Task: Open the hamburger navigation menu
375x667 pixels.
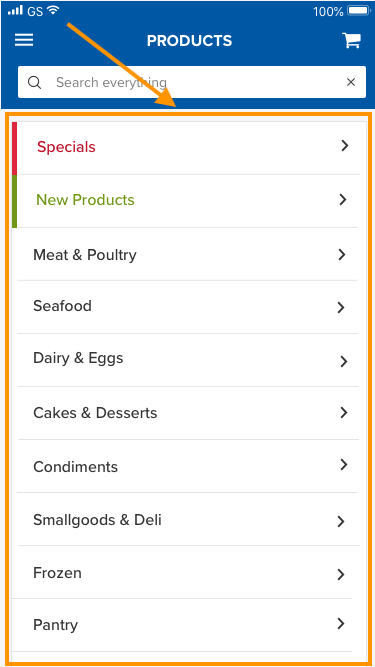Action: (24, 40)
